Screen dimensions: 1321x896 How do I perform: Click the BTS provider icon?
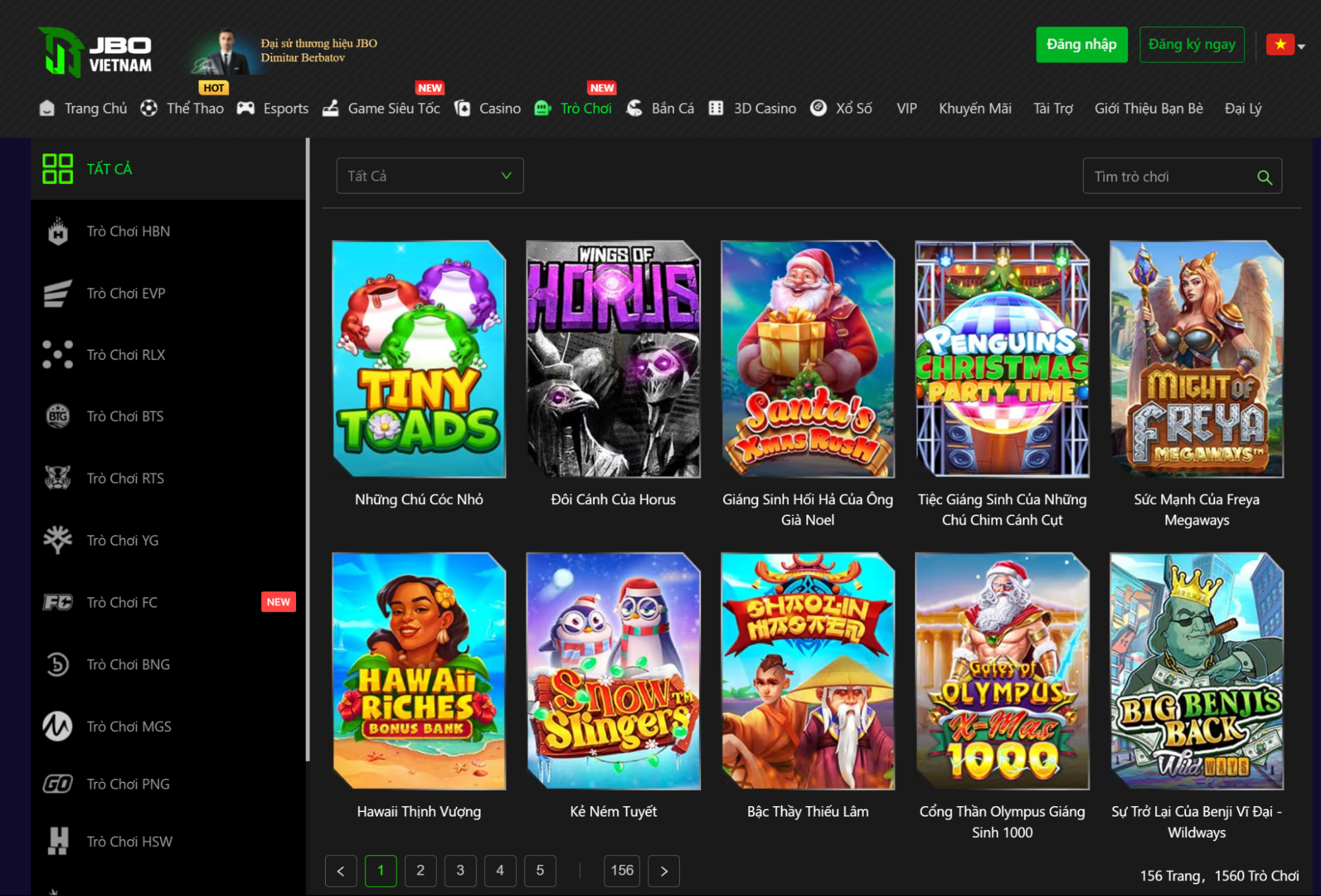coord(57,416)
